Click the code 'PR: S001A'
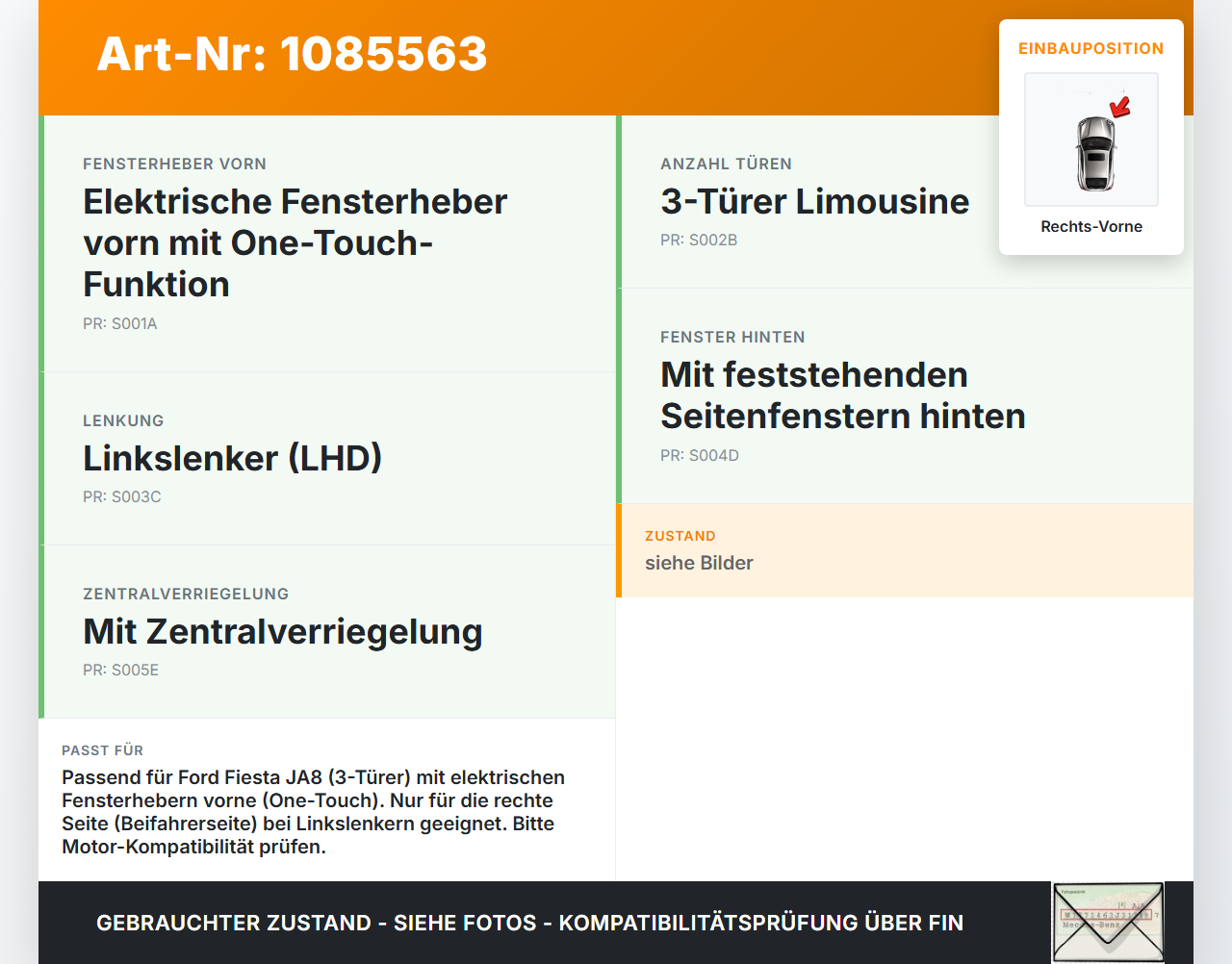Image resolution: width=1232 pixels, height=964 pixels. [x=120, y=323]
